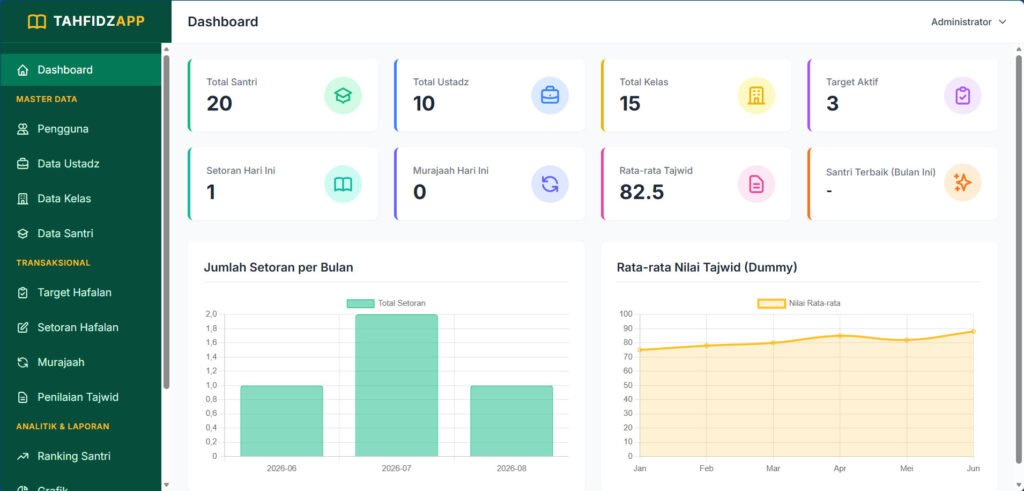Screen dimensions: 1024x491
Task: Open the Administrator user dropdown
Action: tap(969, 22)
